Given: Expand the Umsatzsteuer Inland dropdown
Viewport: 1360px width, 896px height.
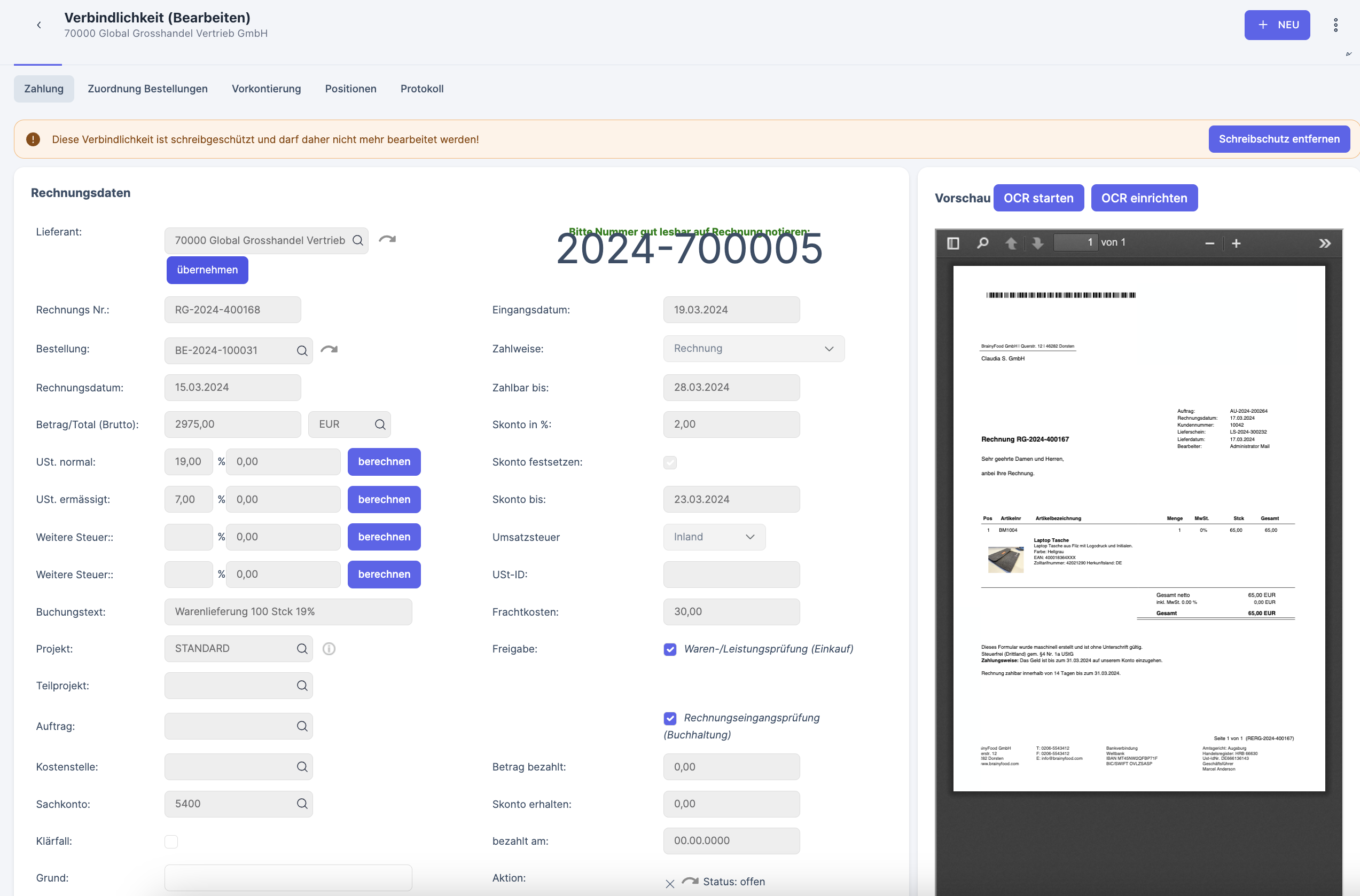Looking at the screenshot, I should pyautogui.click(x=714, y=537).
